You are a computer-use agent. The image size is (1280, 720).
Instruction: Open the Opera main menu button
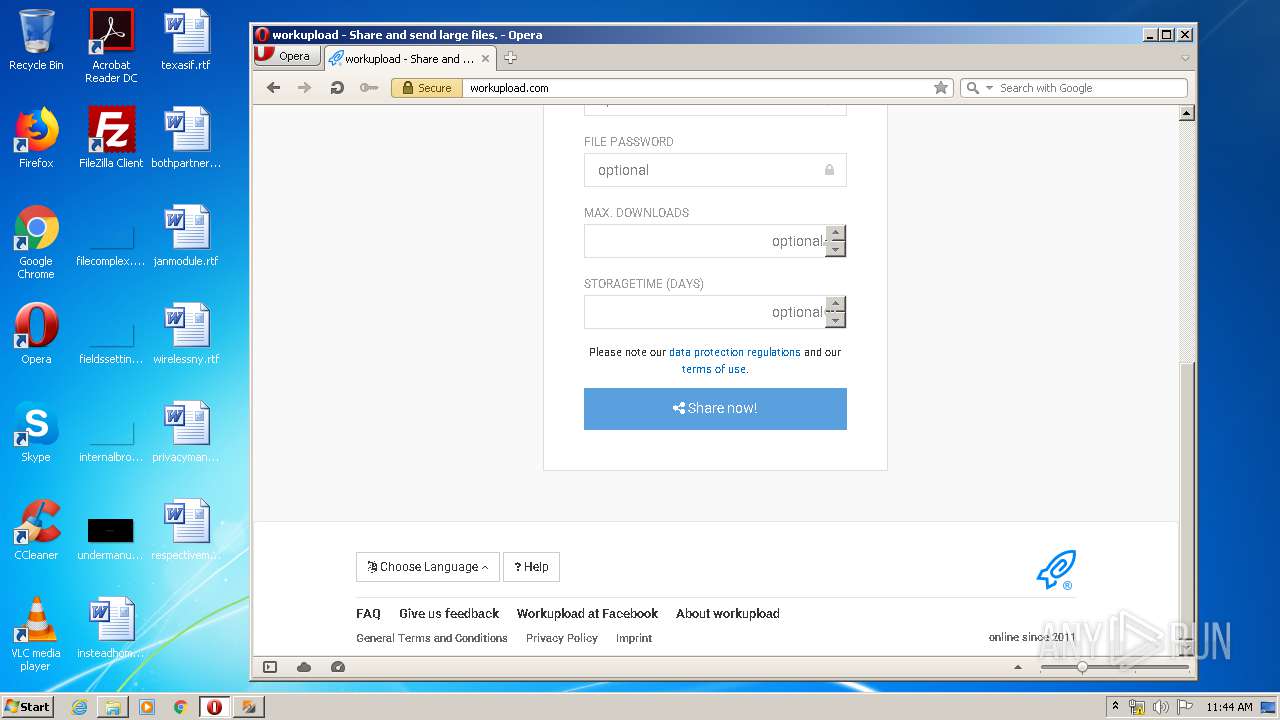pos(287,56)
